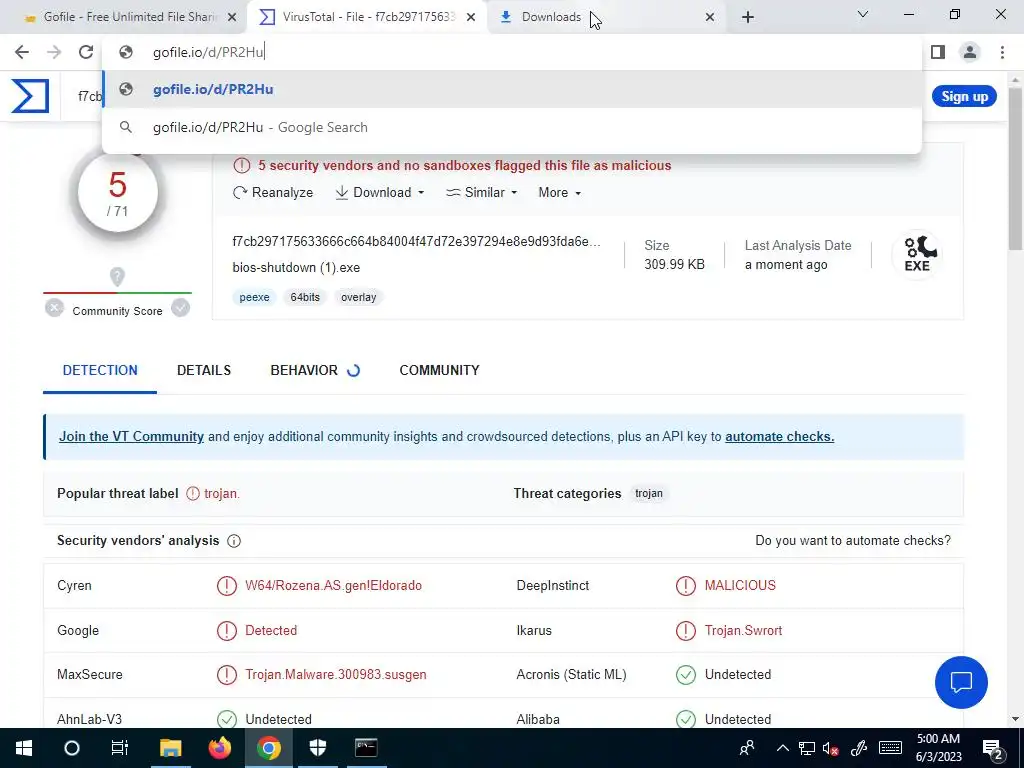1024x768 pixels.
Task: Click the community score question marker
Action: pos(117,277)
